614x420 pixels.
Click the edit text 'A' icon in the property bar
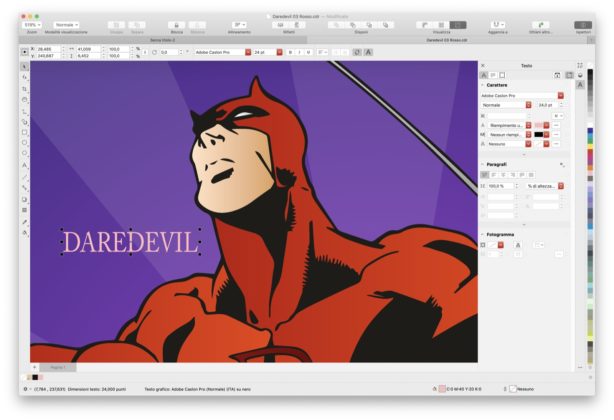368,52
